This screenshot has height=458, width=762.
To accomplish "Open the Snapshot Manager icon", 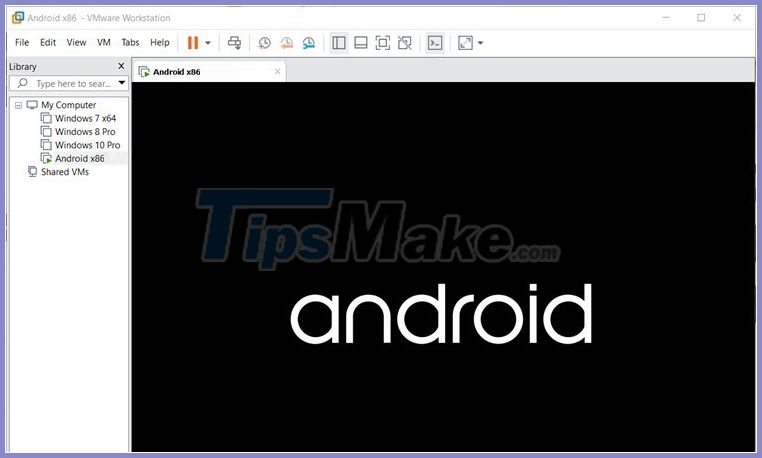I will tap(309, 43).
